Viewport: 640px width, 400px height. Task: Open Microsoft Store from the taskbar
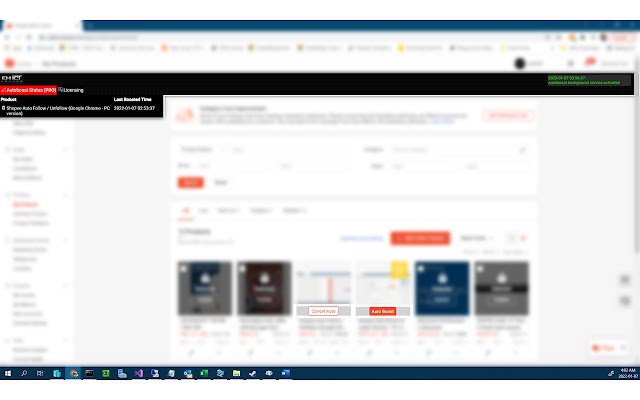[57, 373]
